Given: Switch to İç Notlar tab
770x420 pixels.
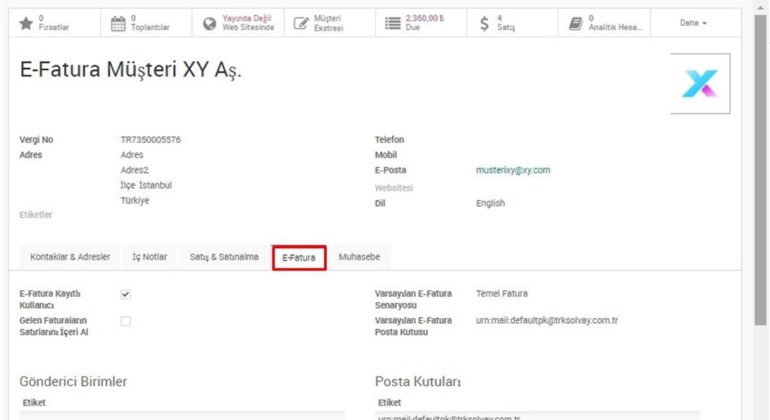Looking at the screenshot, I should click(149, 257).
